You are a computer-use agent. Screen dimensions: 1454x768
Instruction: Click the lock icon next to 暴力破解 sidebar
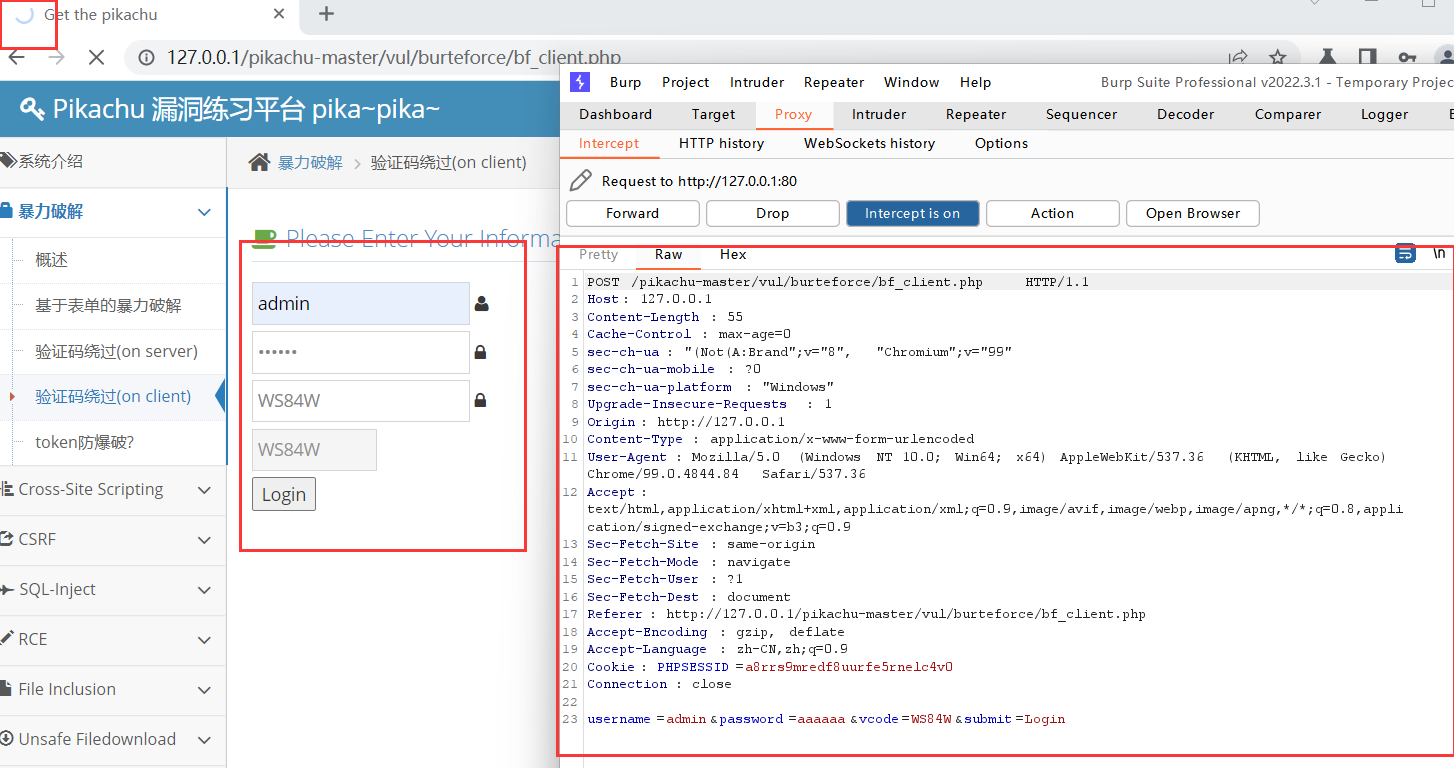pos(6,211)
